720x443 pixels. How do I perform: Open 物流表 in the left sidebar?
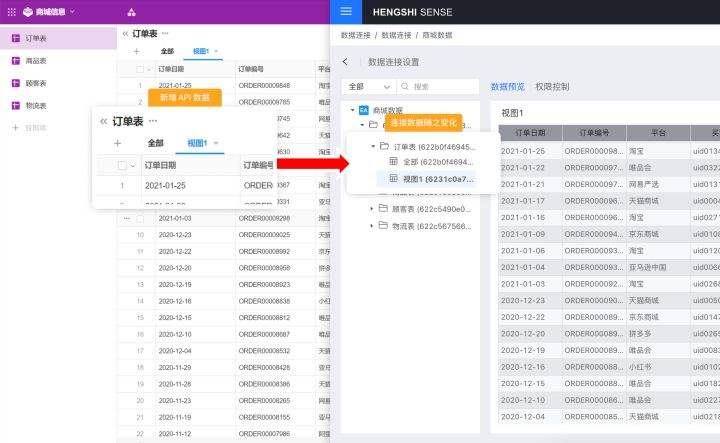(x=36, y=105)
